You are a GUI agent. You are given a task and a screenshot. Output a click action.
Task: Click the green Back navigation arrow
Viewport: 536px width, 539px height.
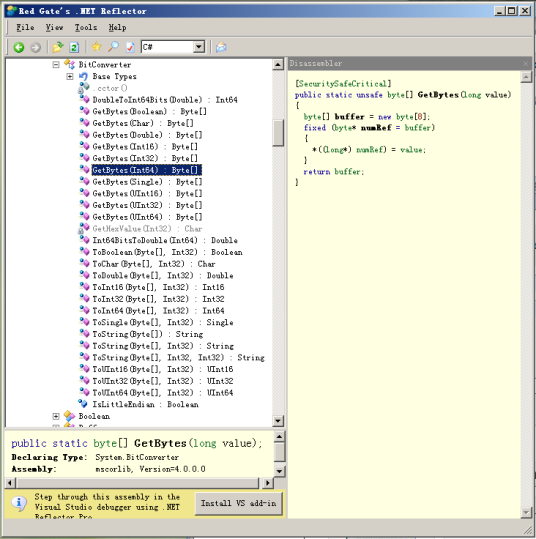click(x=19, y=47)
